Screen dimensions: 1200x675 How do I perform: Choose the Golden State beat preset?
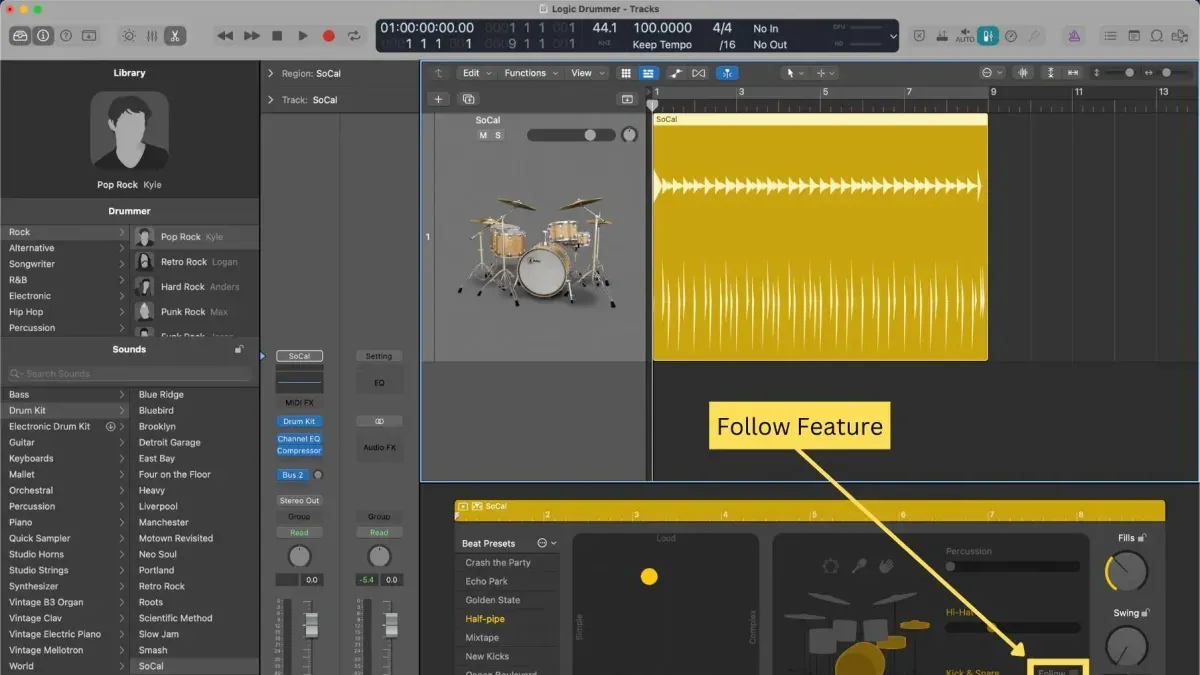point(493,600)
